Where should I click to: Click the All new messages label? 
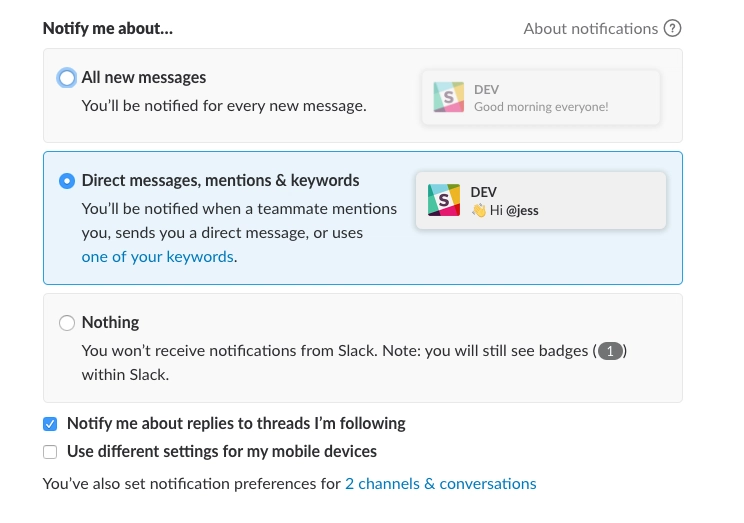(144, 77)
